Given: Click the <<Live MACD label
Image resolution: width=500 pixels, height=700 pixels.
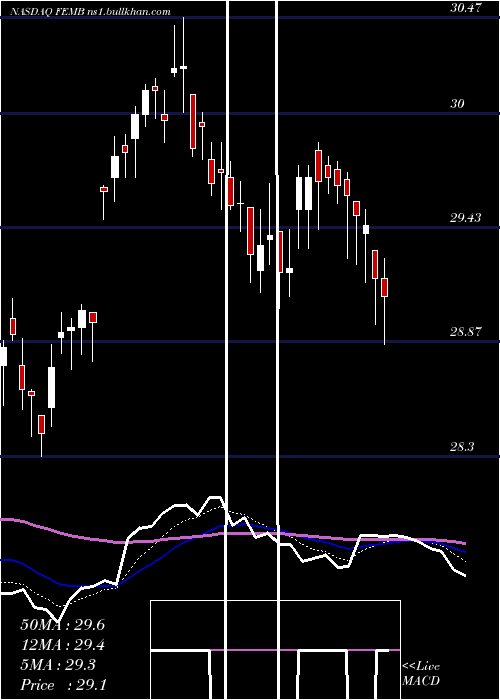Looking at the screenshot, I should point(421,673).
